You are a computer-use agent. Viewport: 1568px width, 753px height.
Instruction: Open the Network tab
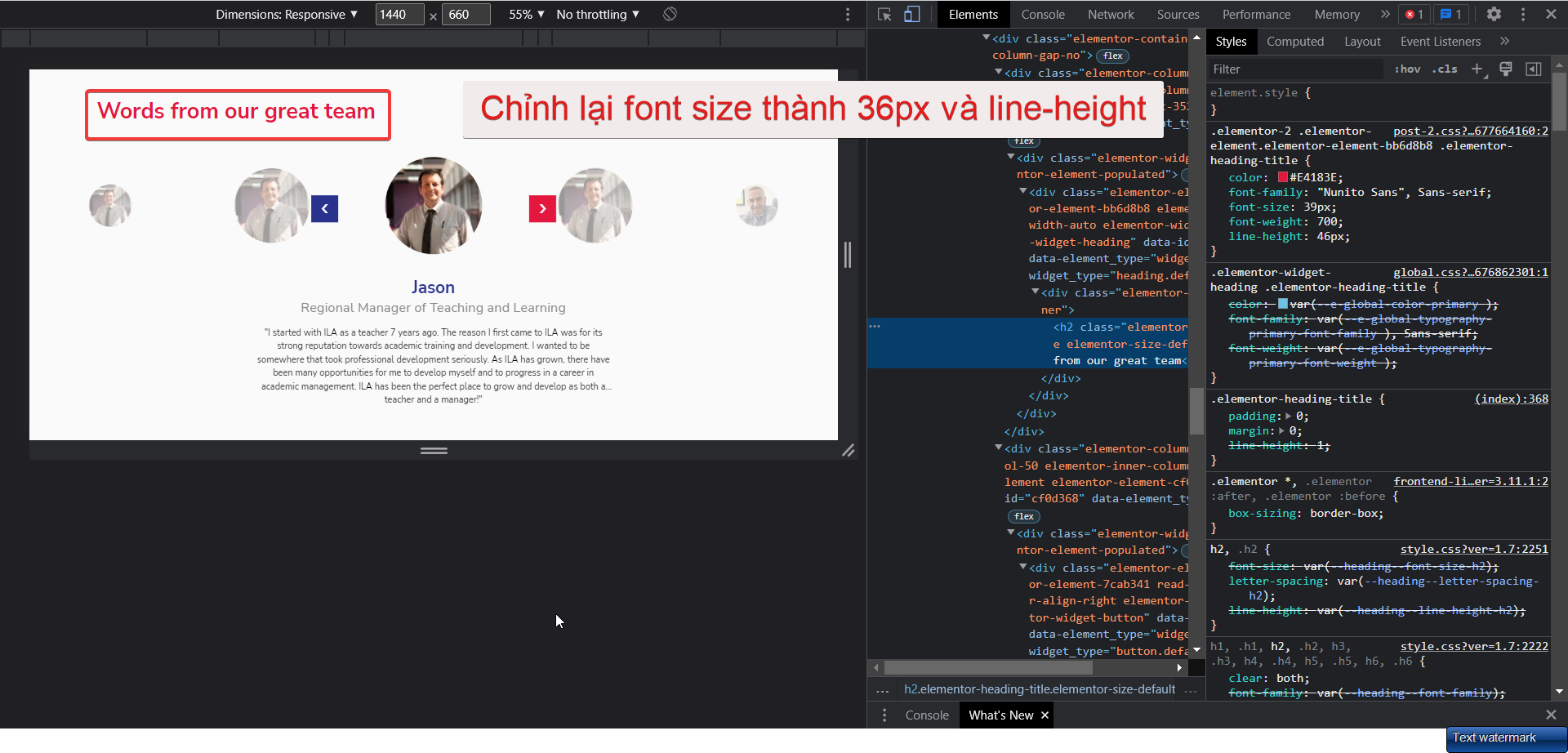tap(1111, 14)
